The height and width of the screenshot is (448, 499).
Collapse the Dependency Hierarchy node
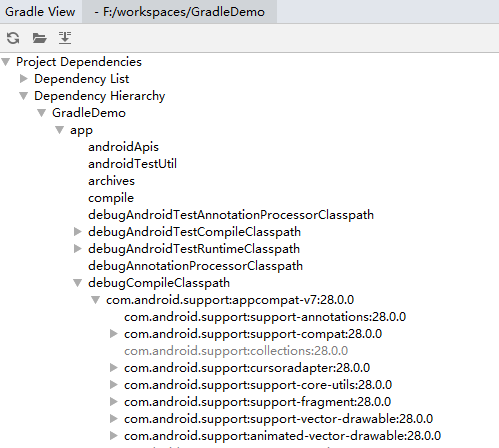[24, 96]
